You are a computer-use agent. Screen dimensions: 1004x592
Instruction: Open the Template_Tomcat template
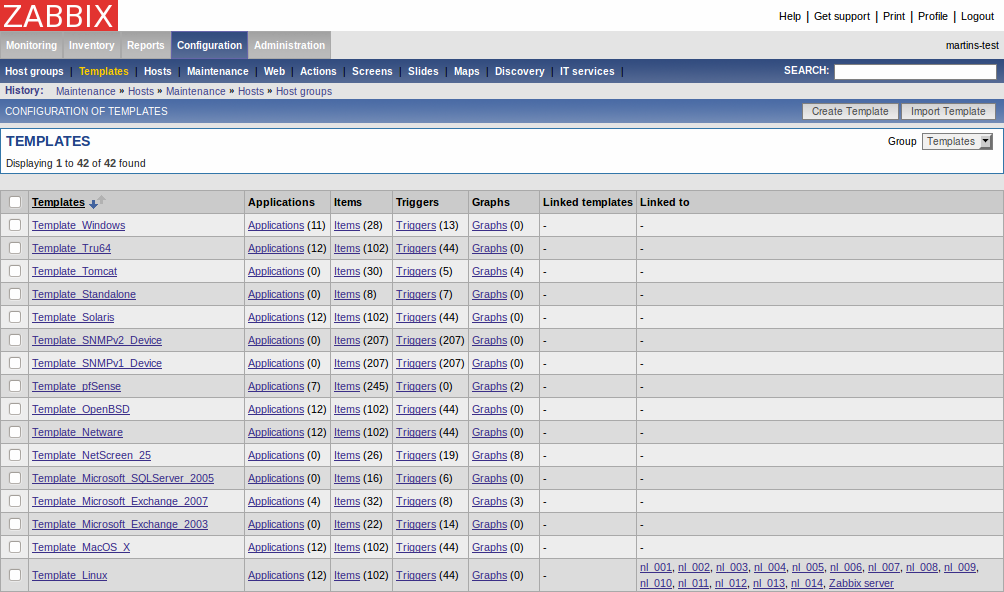tap(74, 271)
